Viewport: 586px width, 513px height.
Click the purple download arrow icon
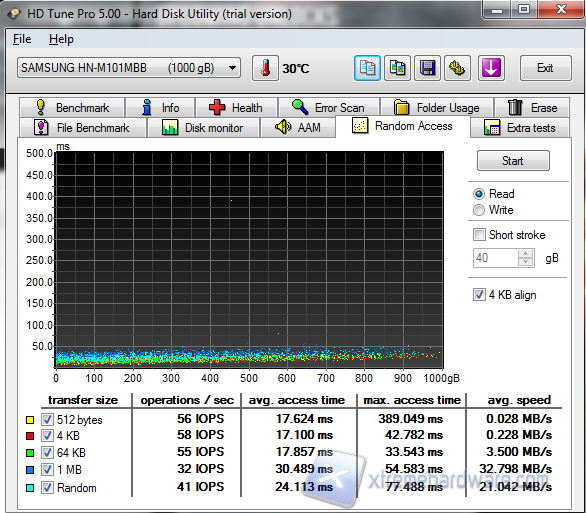[x=491, y=68]
